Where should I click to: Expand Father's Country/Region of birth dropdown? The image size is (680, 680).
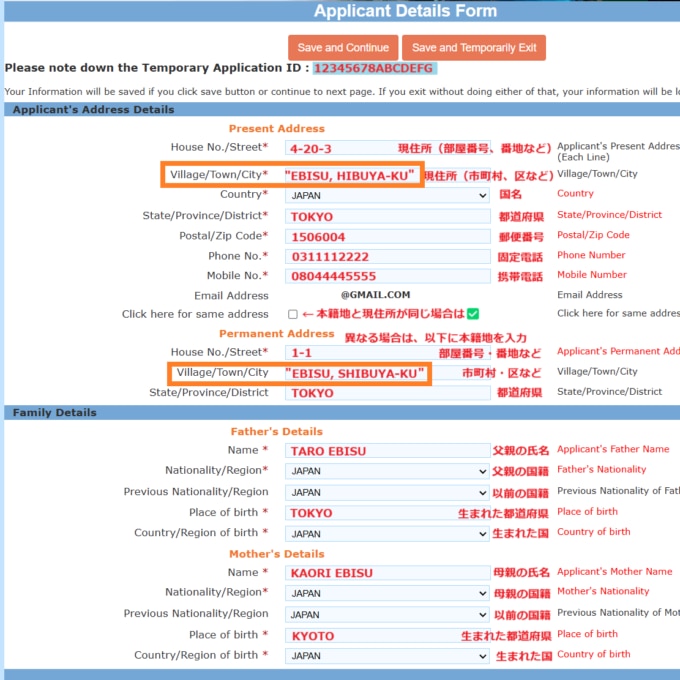(x=387, y=534)
